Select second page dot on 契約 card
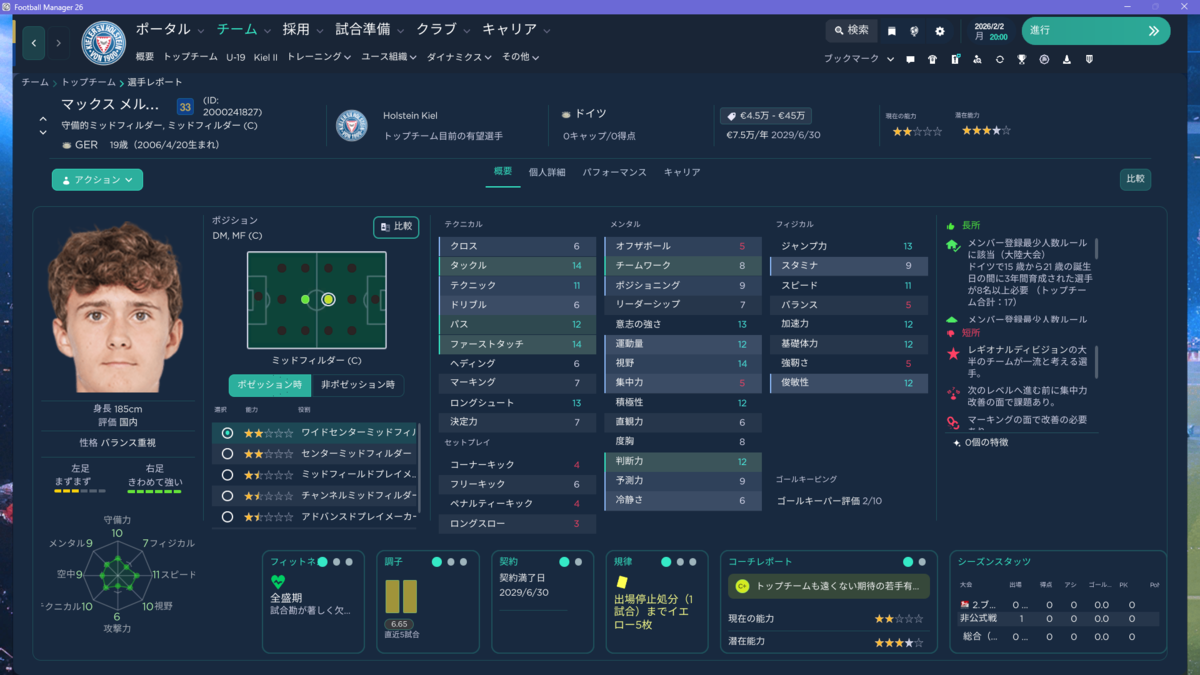Image resolution: width=1200 pixels, height=675 pixels. pyautogui.click(x=579, y=562)
